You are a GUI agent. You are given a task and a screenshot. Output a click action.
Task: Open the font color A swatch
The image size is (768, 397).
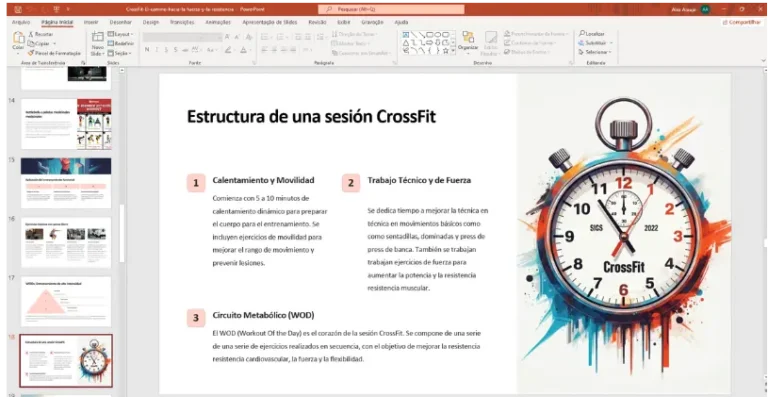click(x=243, y=50)
